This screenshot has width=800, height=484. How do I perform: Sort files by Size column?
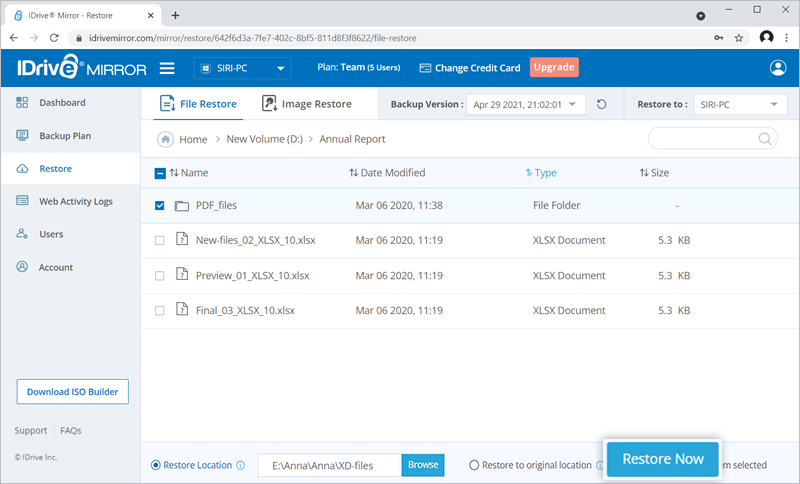pos(654,173)
